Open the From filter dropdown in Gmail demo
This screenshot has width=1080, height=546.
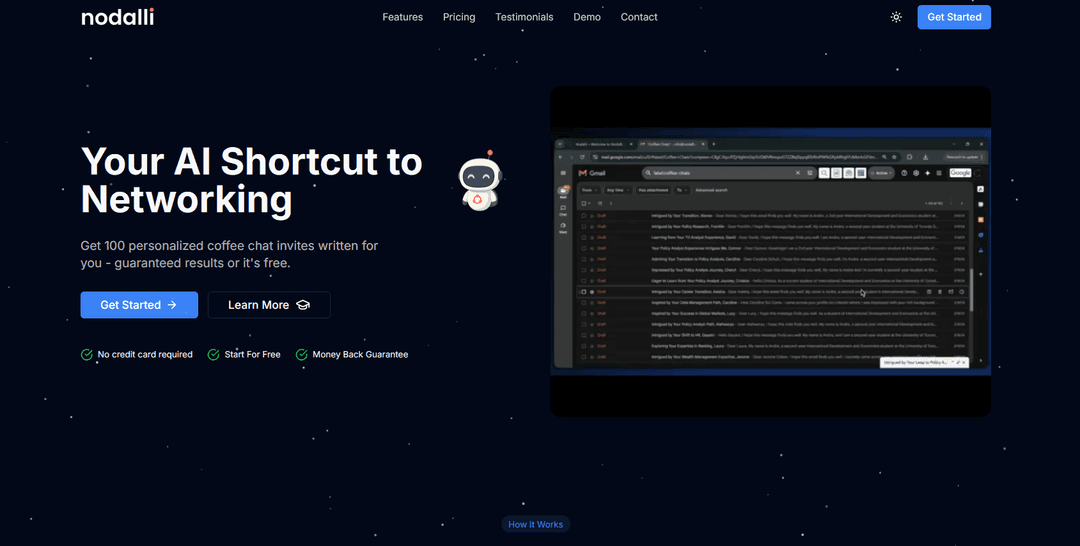[587, 189]
